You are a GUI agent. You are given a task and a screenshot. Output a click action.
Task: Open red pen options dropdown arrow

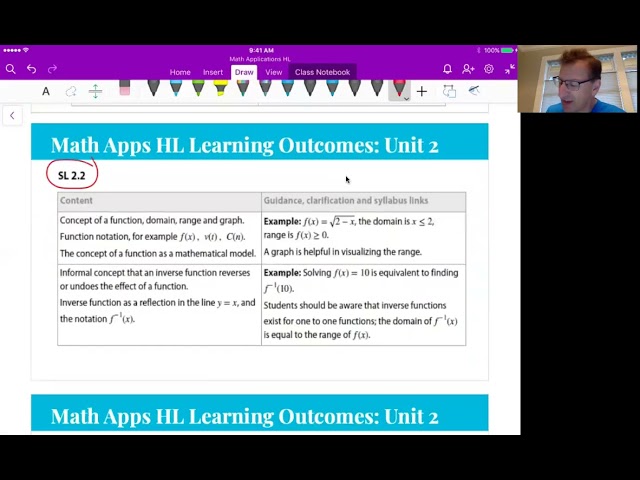[406, 99]
